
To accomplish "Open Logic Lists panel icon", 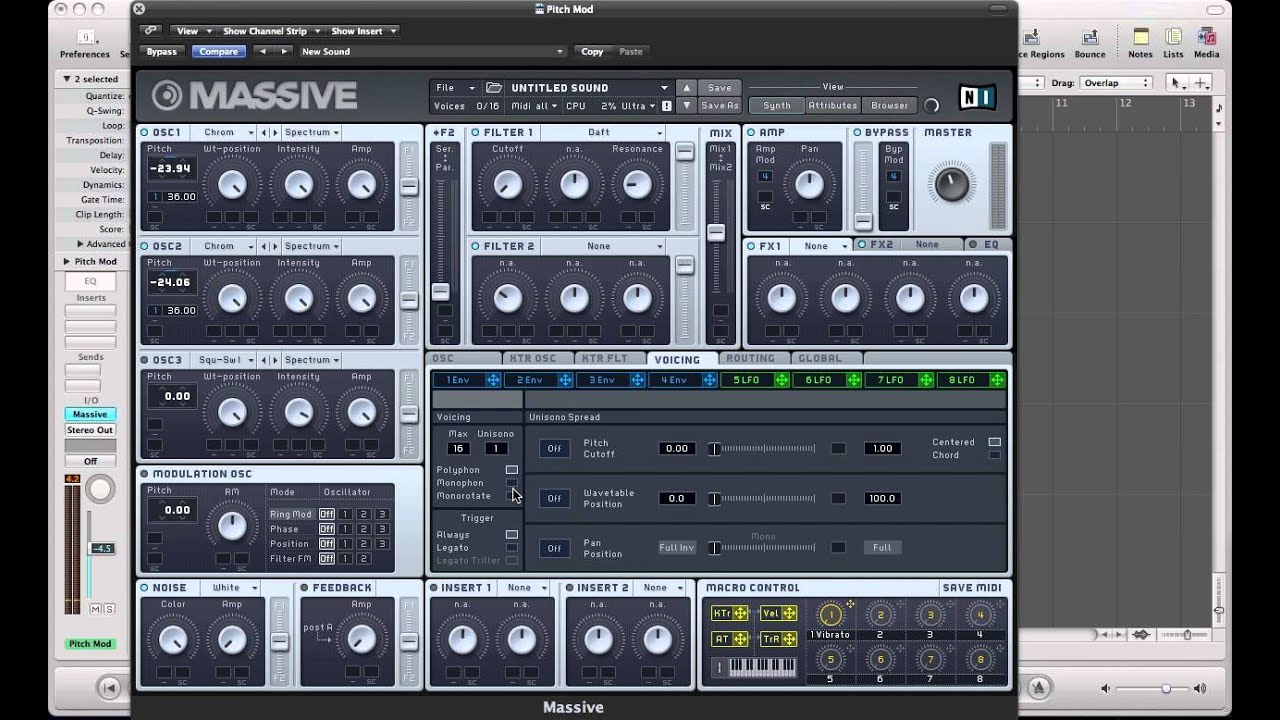I will point(1173,39).
